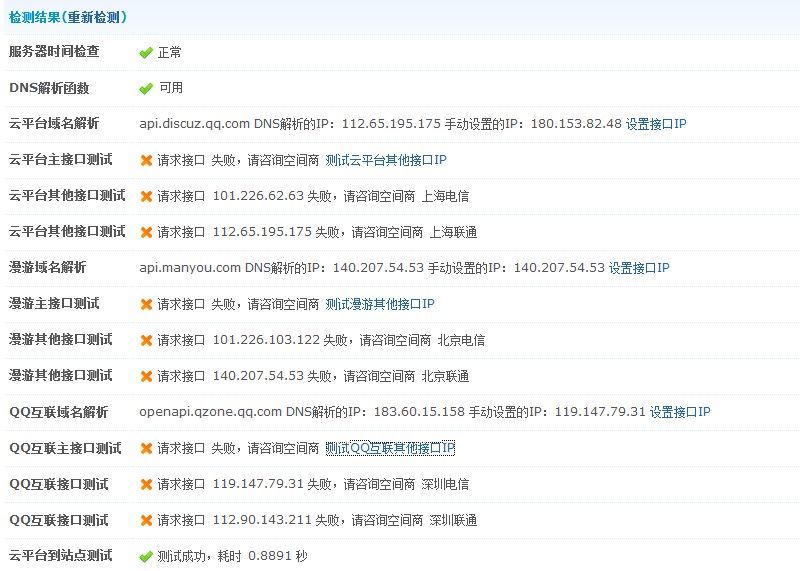The image size is (800, 571).
Task: Click orange X icon beside 140.207.54.53 失败
Action: (146, 376)
